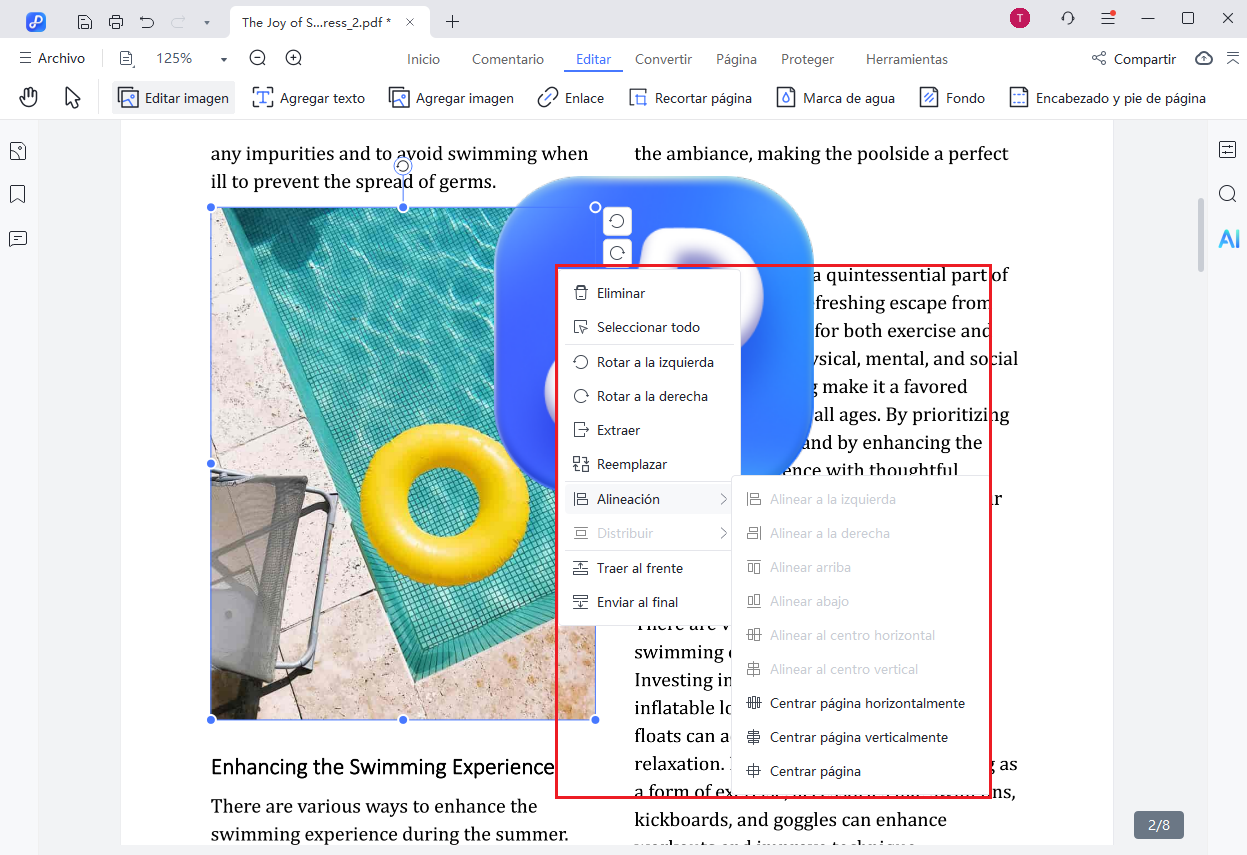
Task: Open the page thumbnails panel
Action: tap(17, 151)
